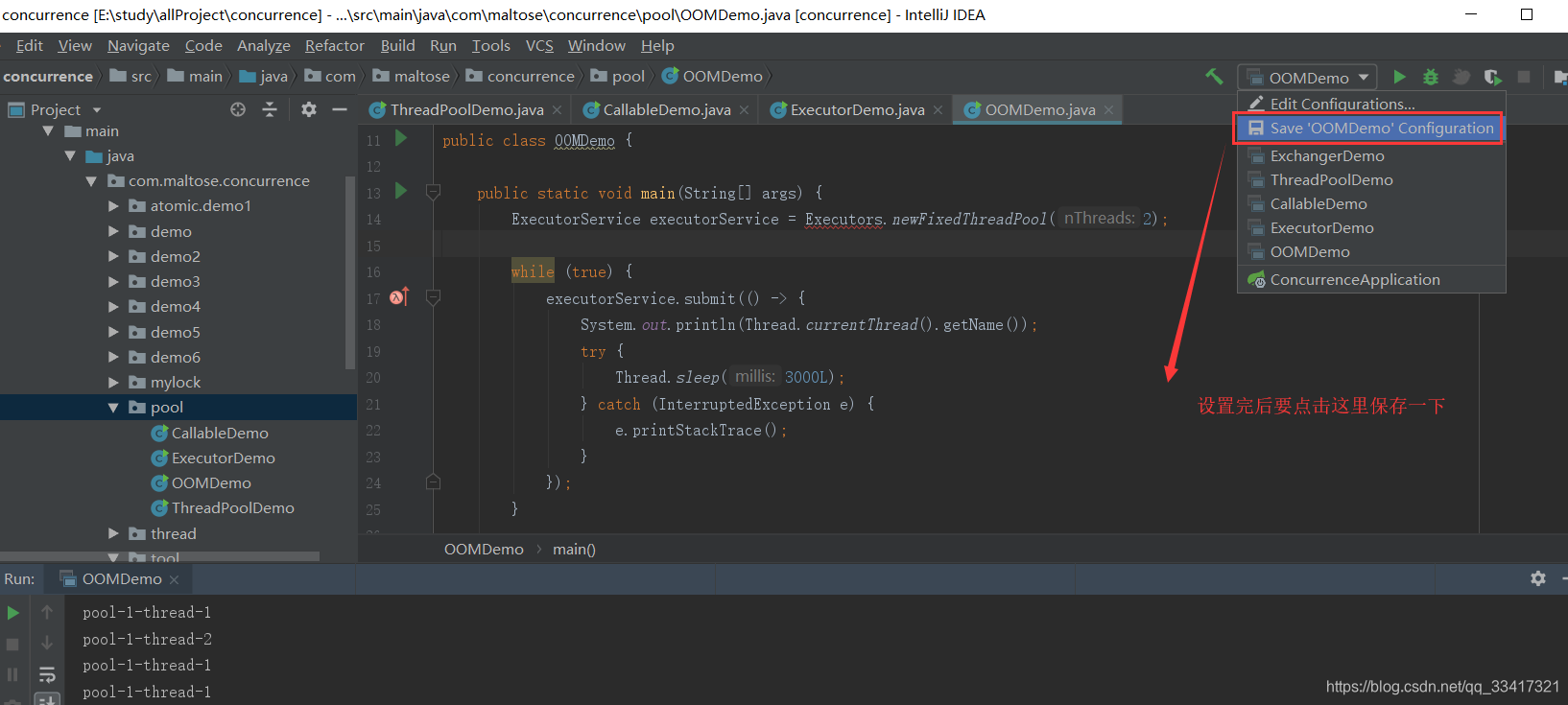Click run gutter icon beside class OOMDemo line 11
Screen dimensions: 1568x705
click(401, 139)
